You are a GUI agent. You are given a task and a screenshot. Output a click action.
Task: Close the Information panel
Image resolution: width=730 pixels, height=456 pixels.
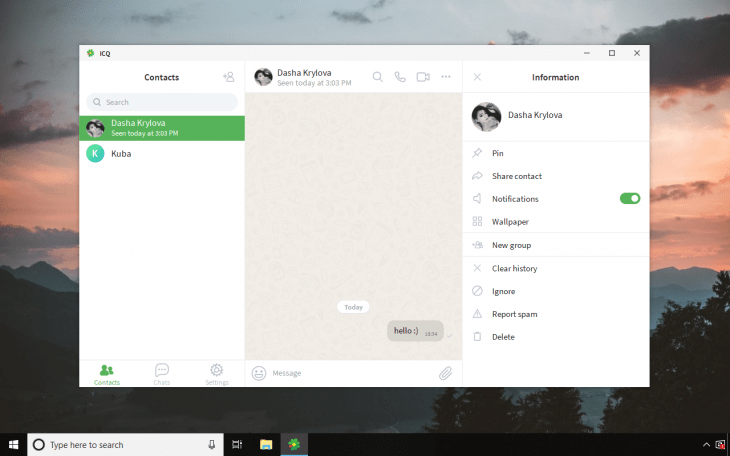pos(477,77)
